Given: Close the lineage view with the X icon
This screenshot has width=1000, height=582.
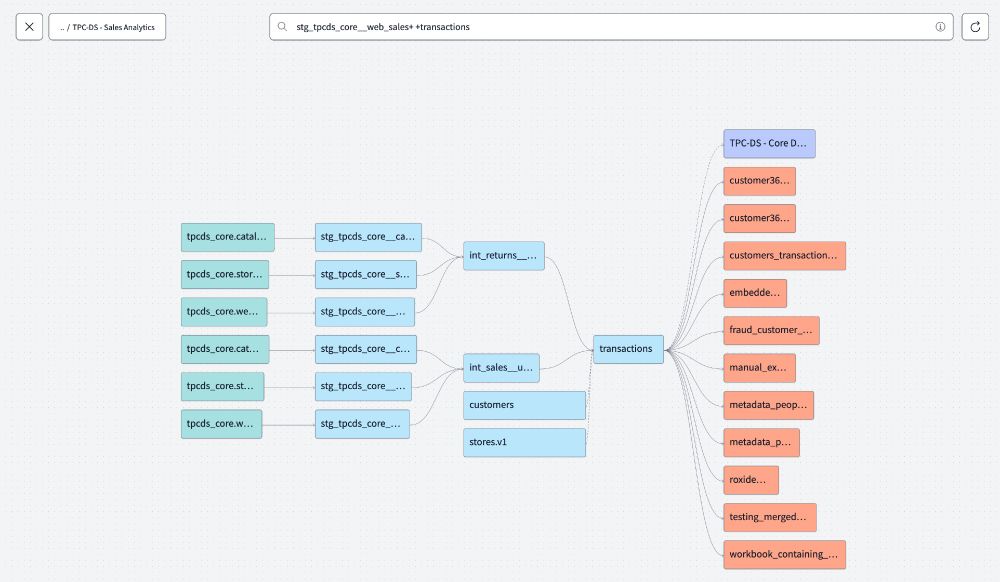Looking at the screenshot, I should click(28, 27).
